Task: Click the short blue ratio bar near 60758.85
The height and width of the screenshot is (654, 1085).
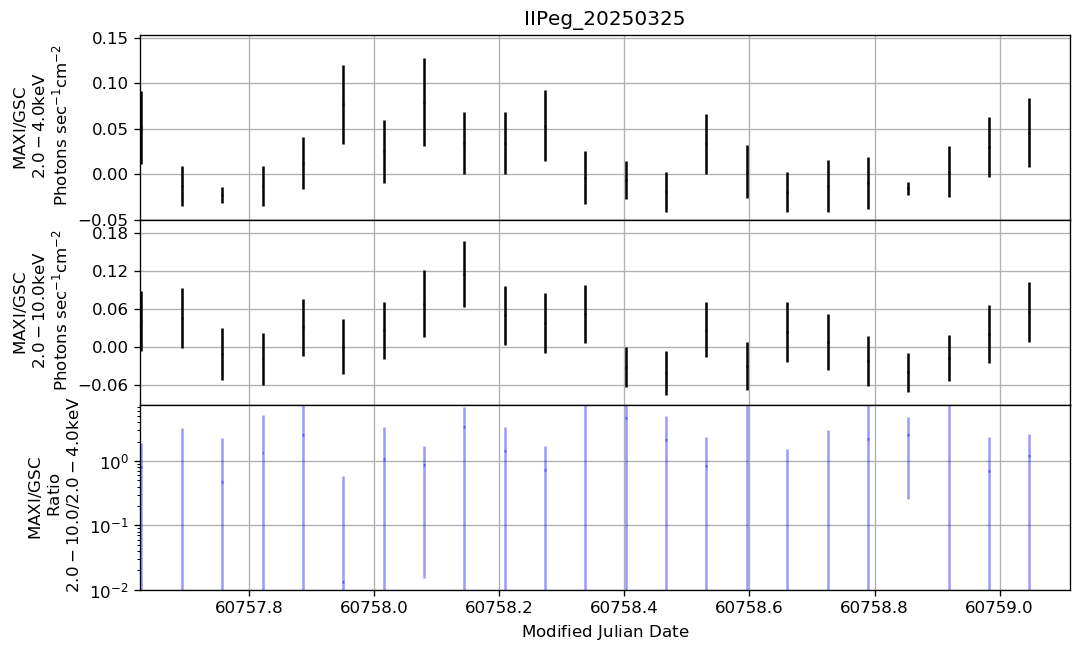Action: [909, 458]
